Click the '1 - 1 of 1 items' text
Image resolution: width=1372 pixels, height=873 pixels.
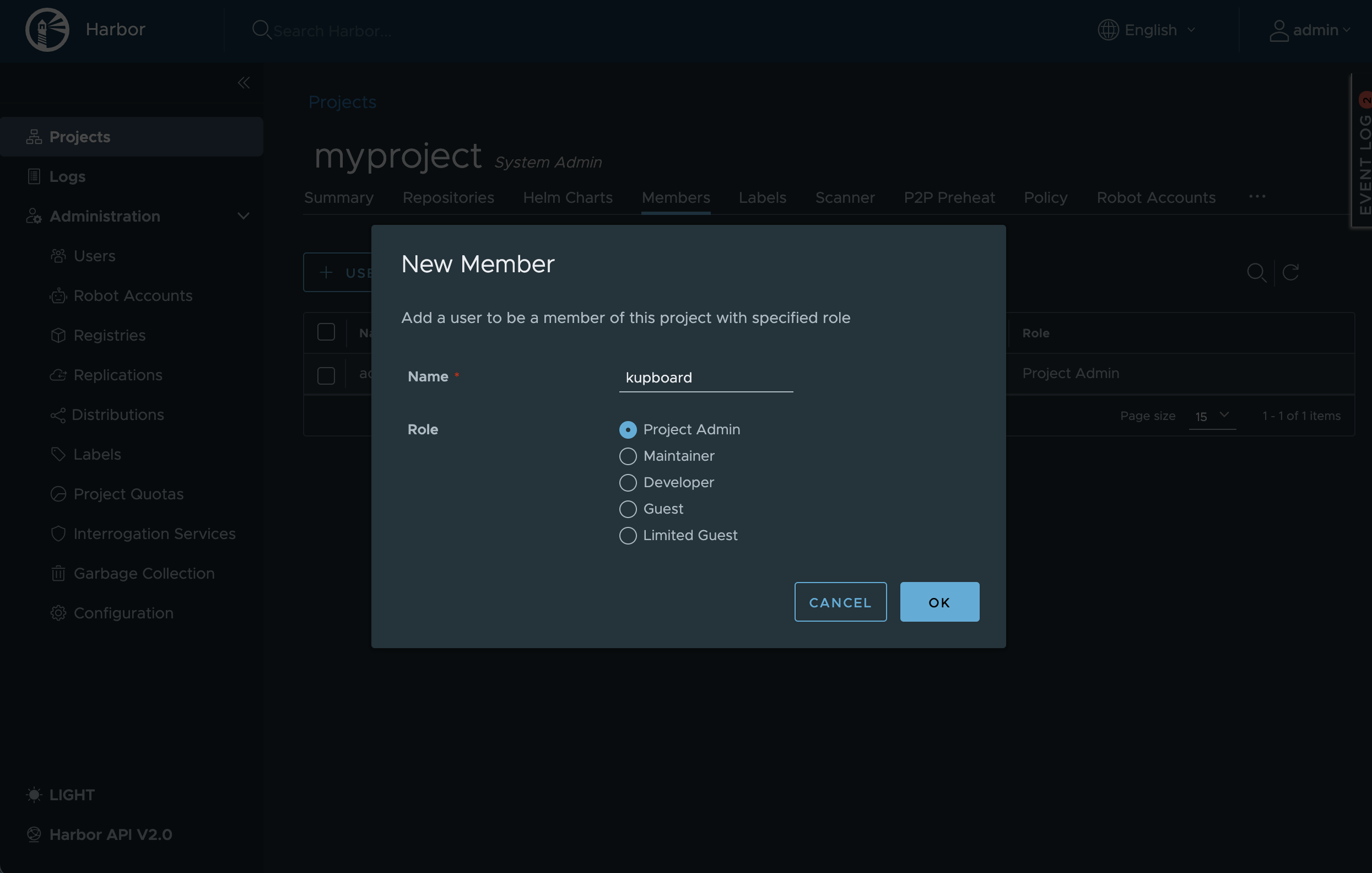(x=1301, y=416)
